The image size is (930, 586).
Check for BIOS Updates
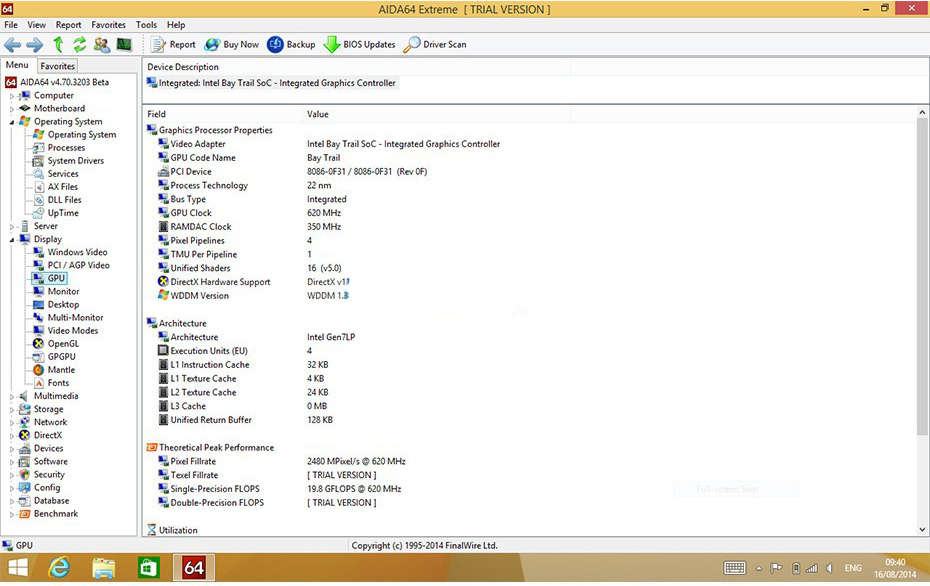coord(359,44)
